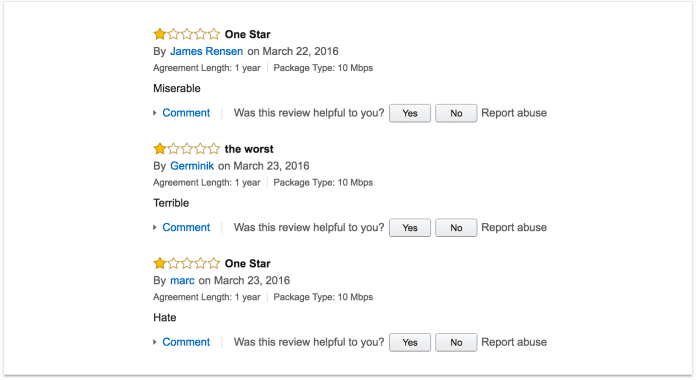Expand Comment arrow under 'Hate' review
This screenshot has width=696, height=380.
coord(155,342)
